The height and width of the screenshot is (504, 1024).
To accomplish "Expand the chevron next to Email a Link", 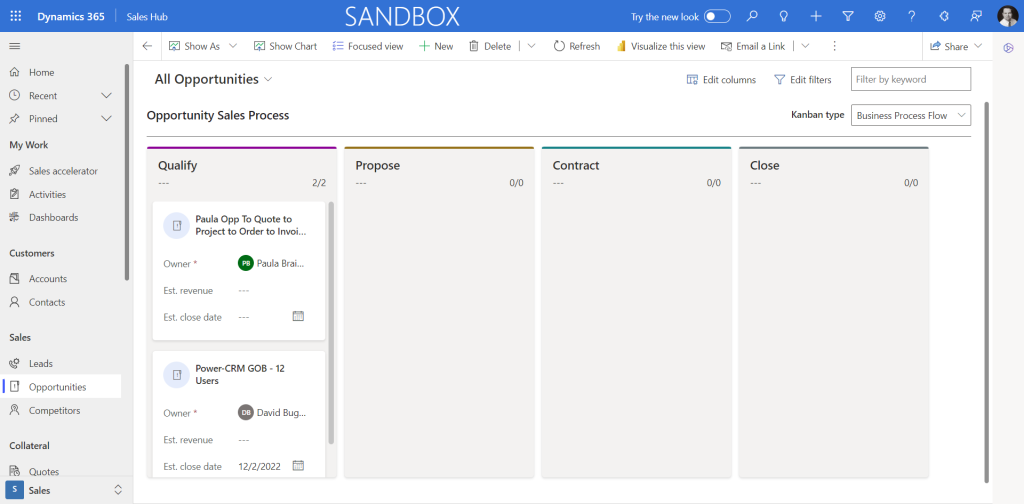I will pyautogui.click(x=805, y=46).
